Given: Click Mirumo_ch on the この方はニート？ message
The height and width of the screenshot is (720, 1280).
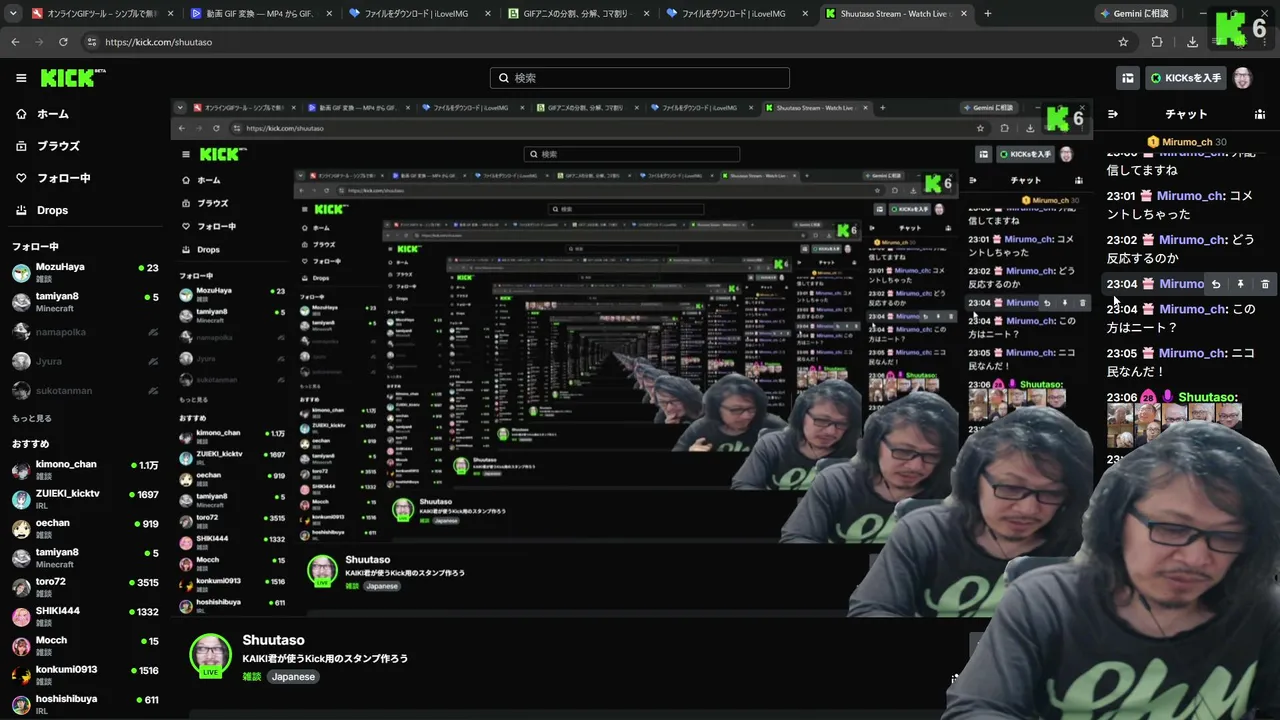Looking at the screenshot, I should coord(1192,309).
